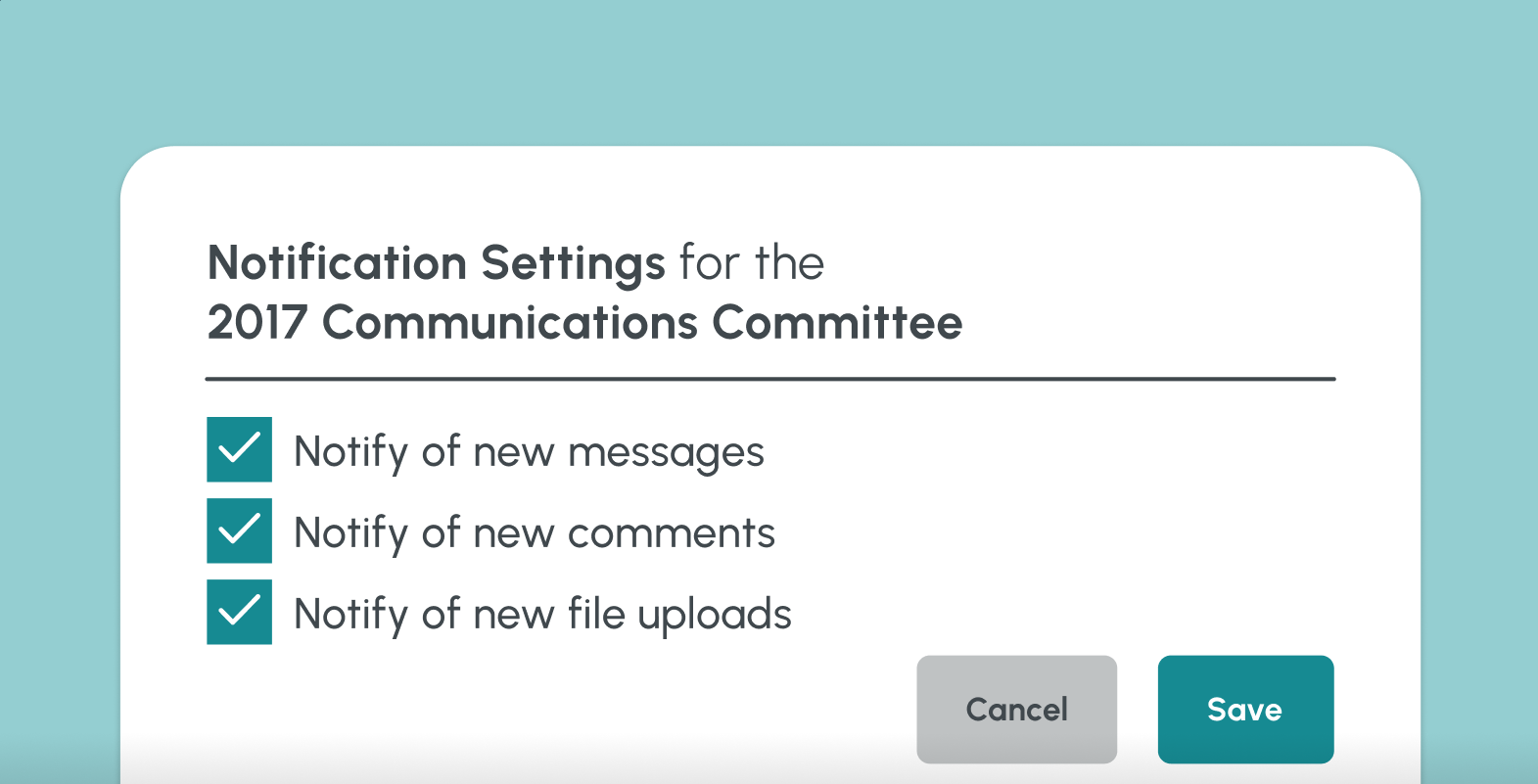Click the 'for the' text in heading
This screenshot has width=1538, height=784.
pyautogui.click(x=752, y=263)
